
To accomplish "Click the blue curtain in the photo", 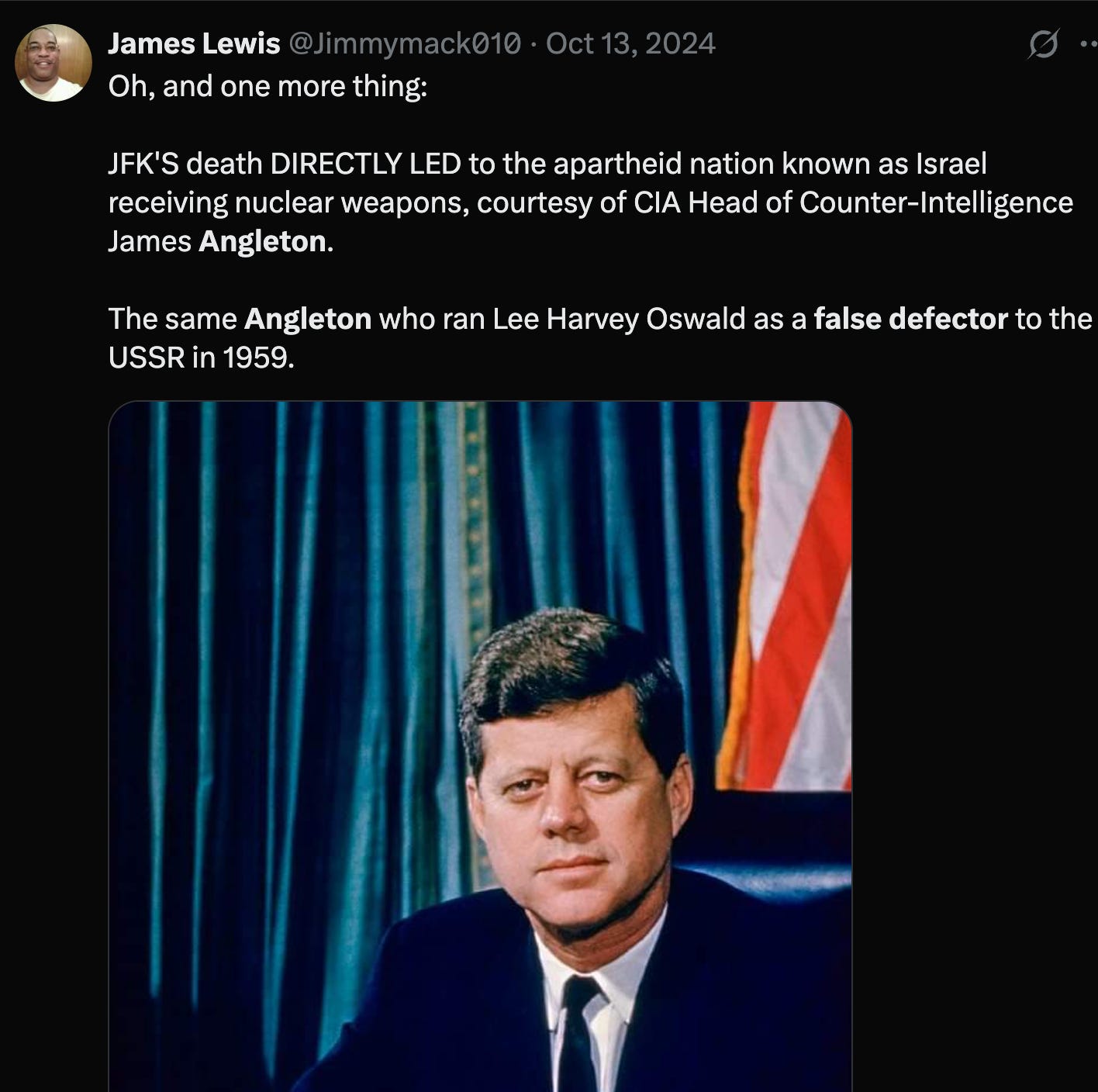I will 310,620.
